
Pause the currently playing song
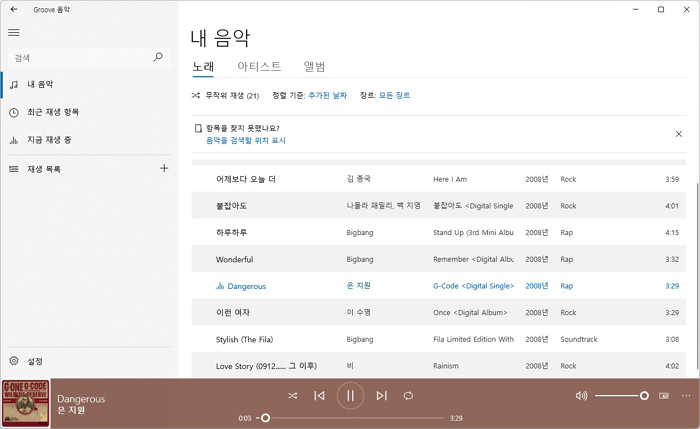tap(350, 396)
